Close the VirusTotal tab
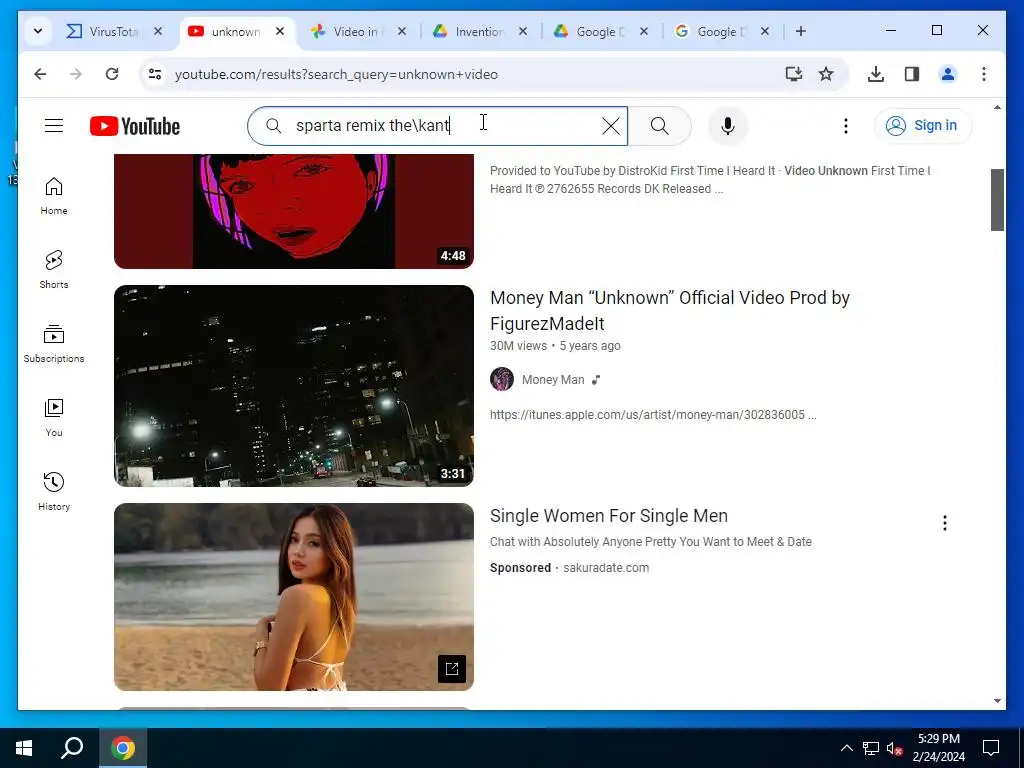Image resolution: width=1024 pixels, height=768 pixels. click(157, 31)
